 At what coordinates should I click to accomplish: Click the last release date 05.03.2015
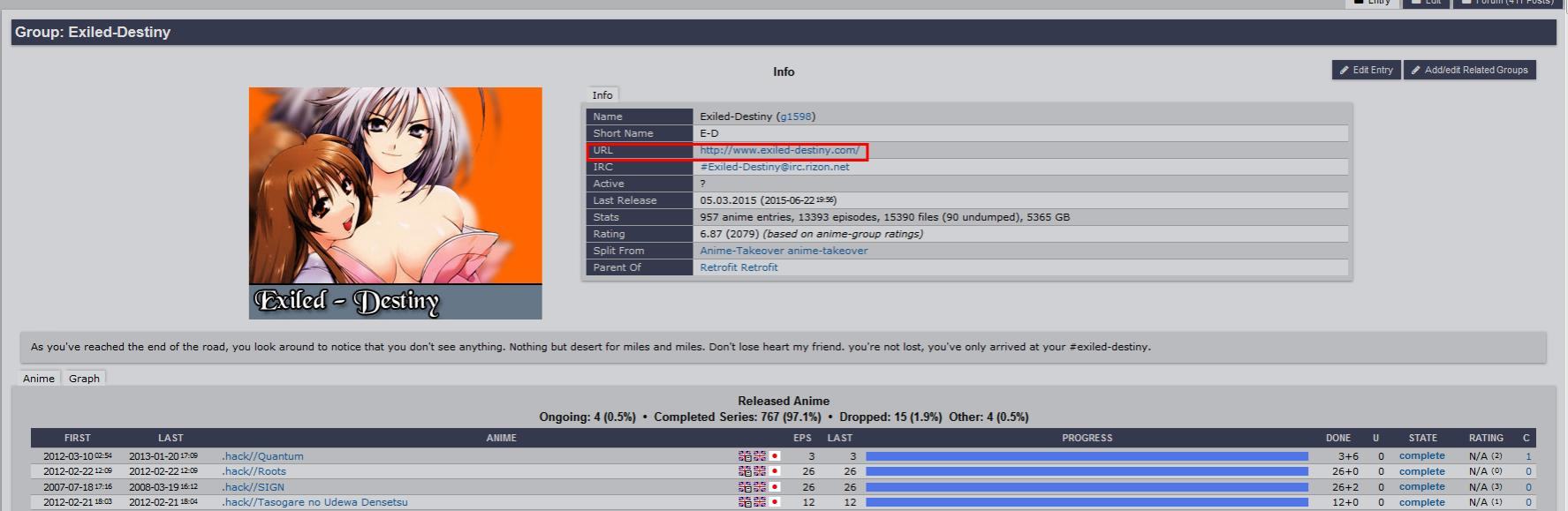pyautogui.click(x=728, y=200)
